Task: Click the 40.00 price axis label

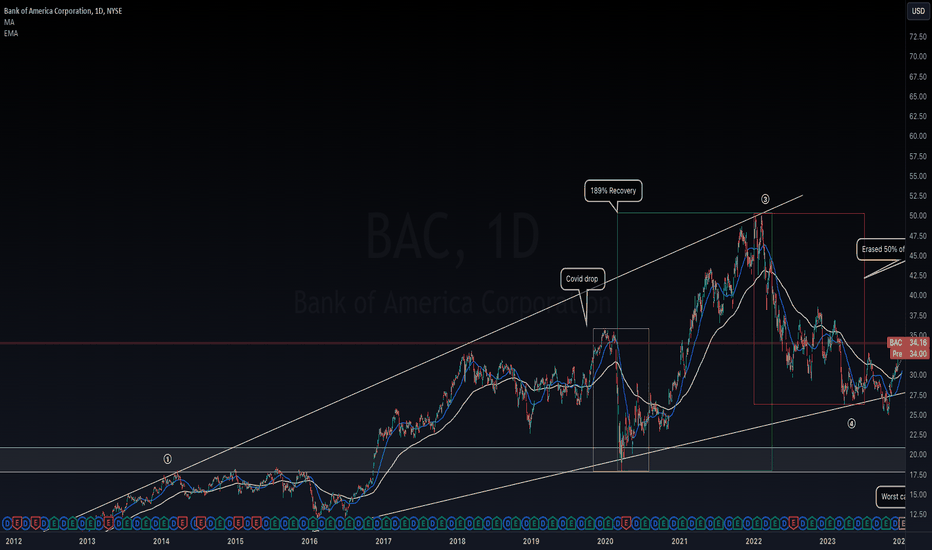Action: pos(918,296)
